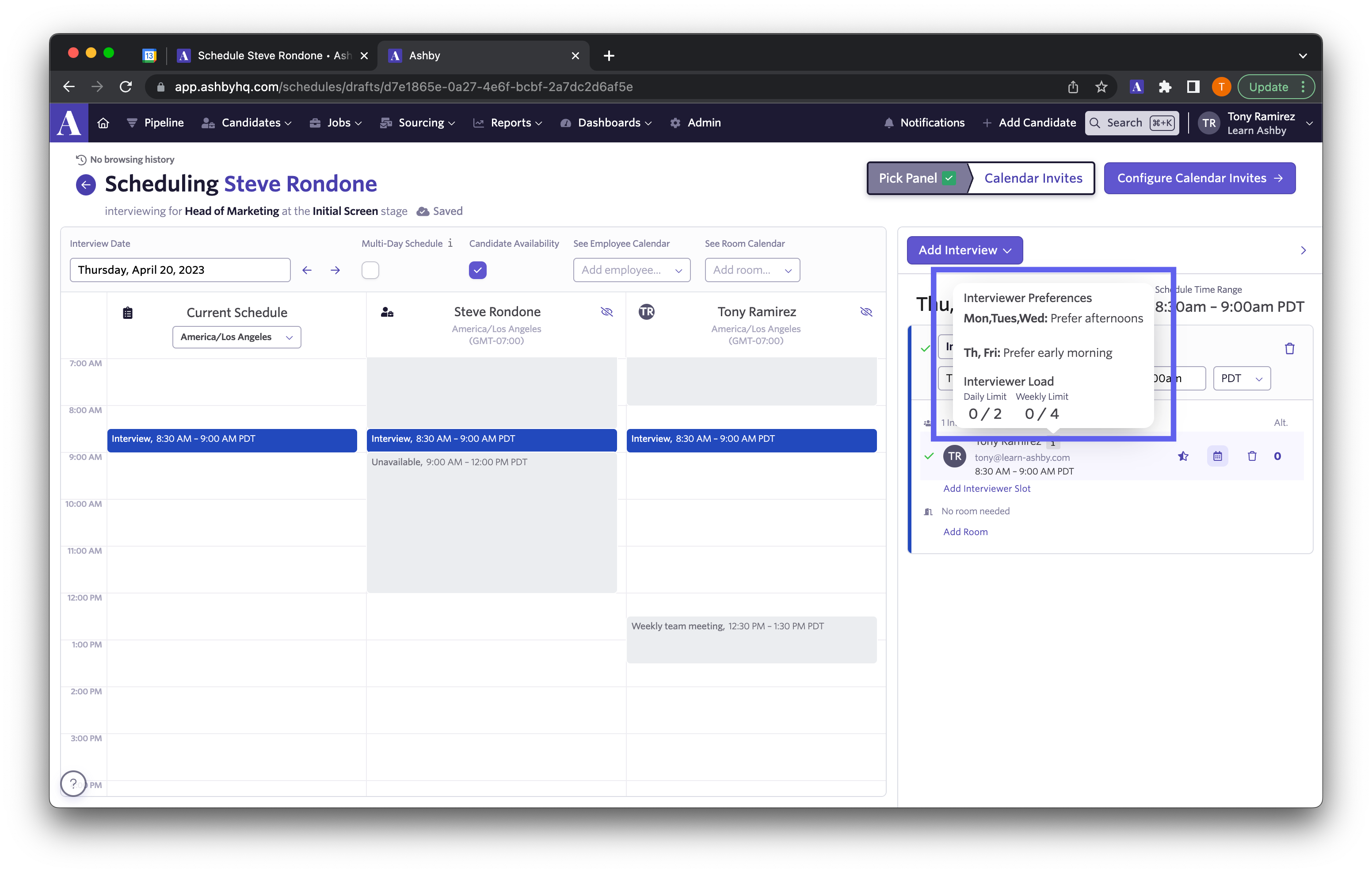
Task: Open the browser profile avatar T
Action: coord(1221,87)
